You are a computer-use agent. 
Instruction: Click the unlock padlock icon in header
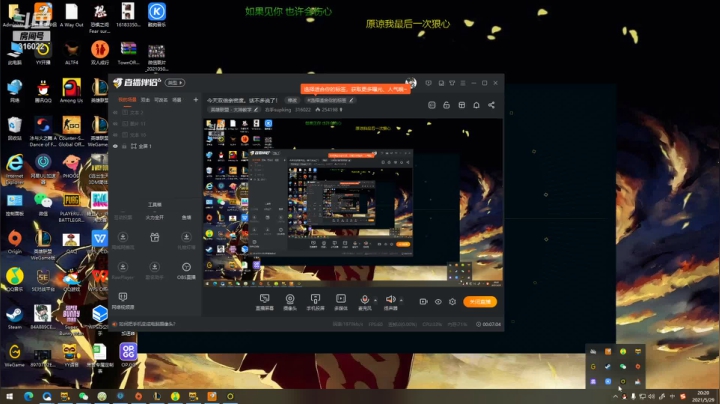point(446,105)
